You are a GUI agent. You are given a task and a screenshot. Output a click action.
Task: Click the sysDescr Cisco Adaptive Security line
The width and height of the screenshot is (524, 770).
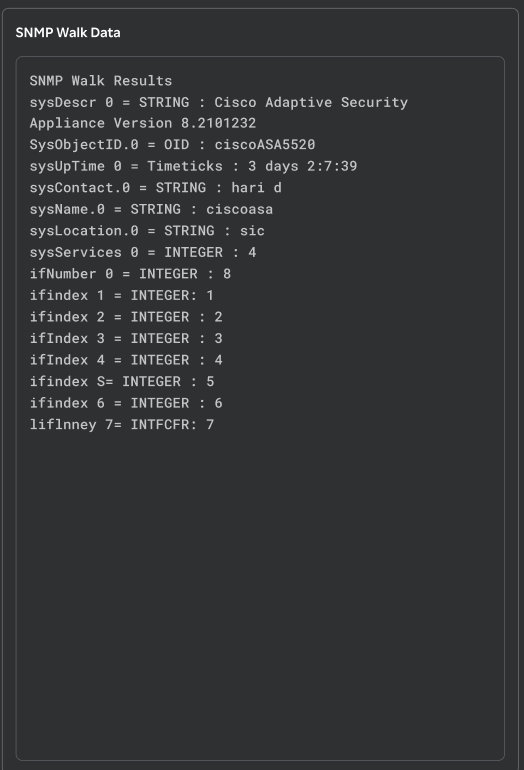219,102
